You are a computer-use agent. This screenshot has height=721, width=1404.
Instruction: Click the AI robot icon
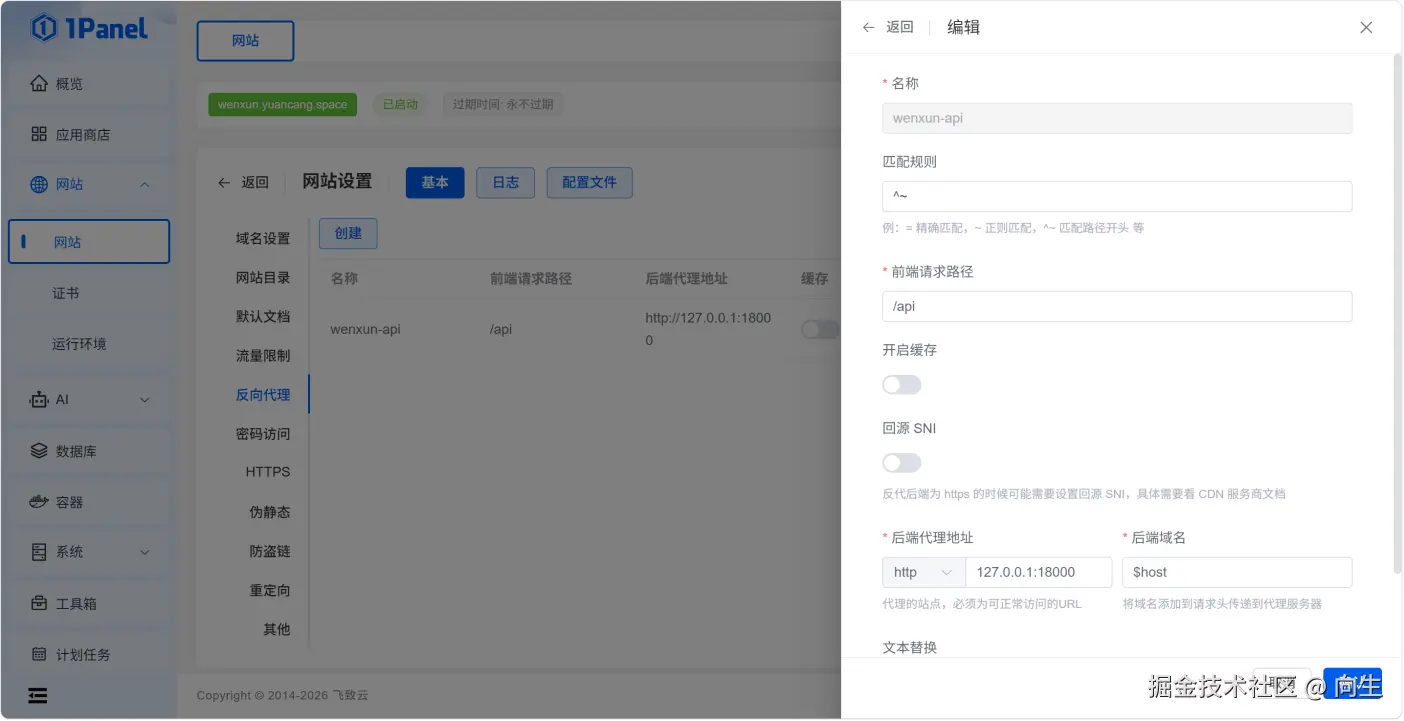[x=39, y=399]
